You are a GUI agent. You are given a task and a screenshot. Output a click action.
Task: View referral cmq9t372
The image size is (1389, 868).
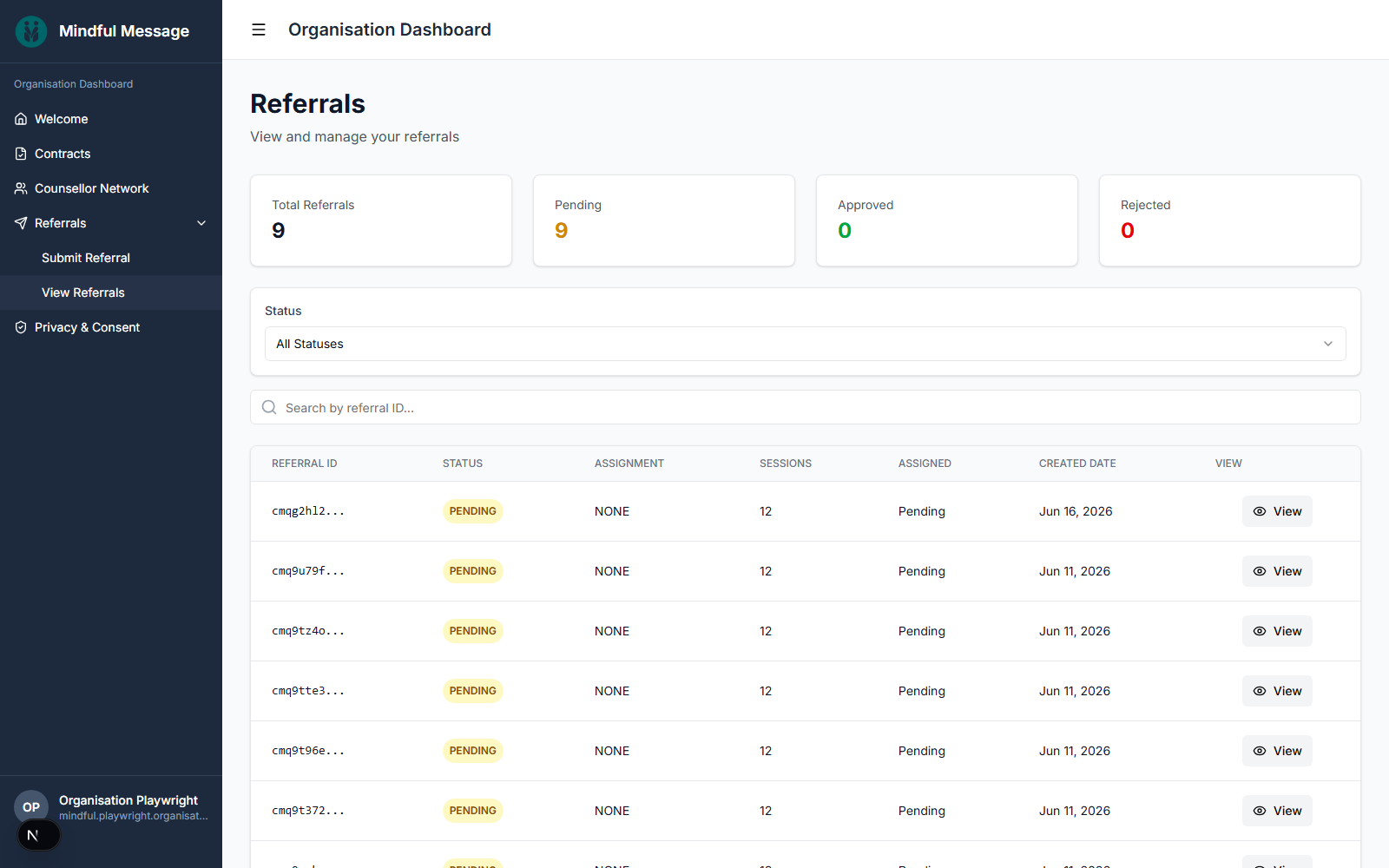1277,811
